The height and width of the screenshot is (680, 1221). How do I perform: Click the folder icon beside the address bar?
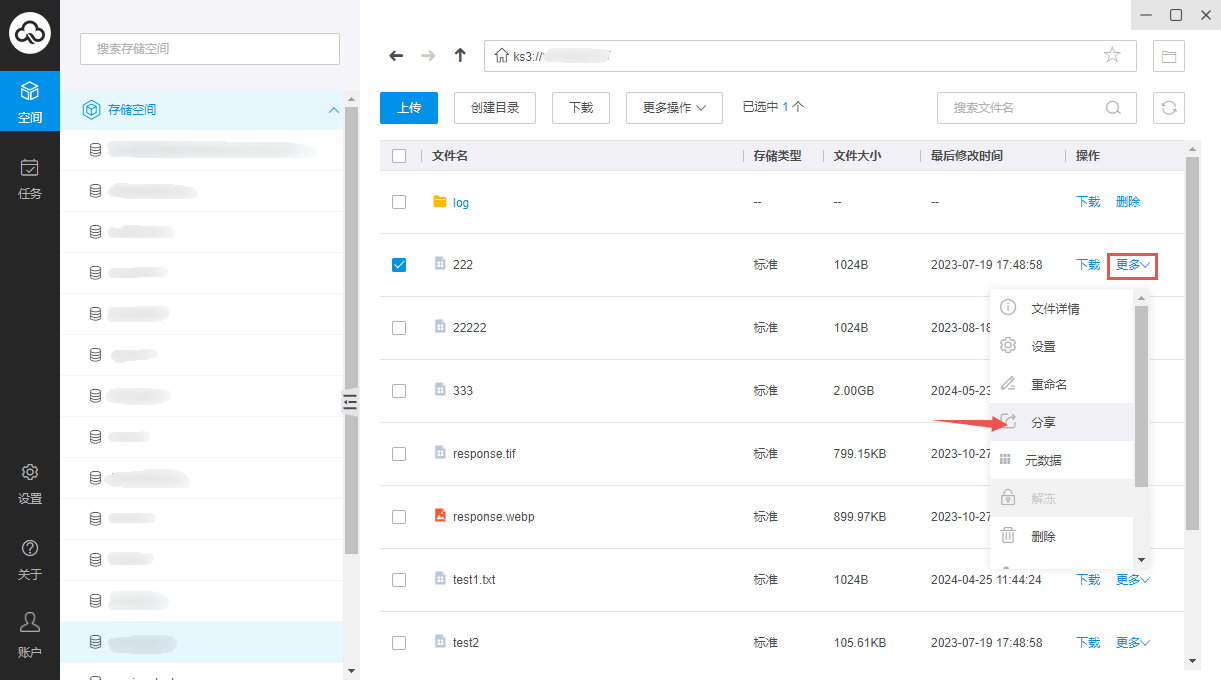tap(1168, 56)
